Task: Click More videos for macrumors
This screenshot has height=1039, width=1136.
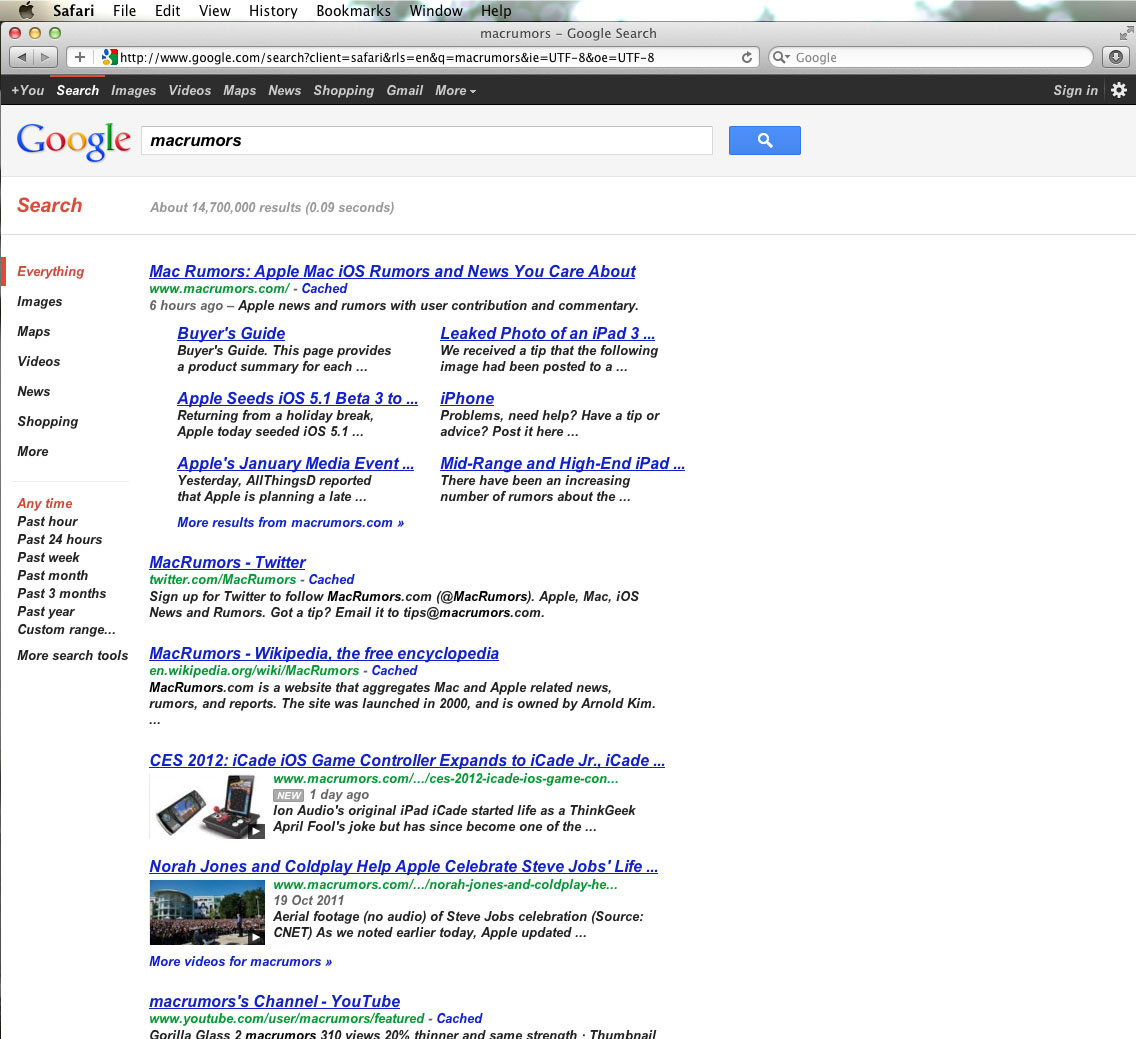Action: point(241,961)
